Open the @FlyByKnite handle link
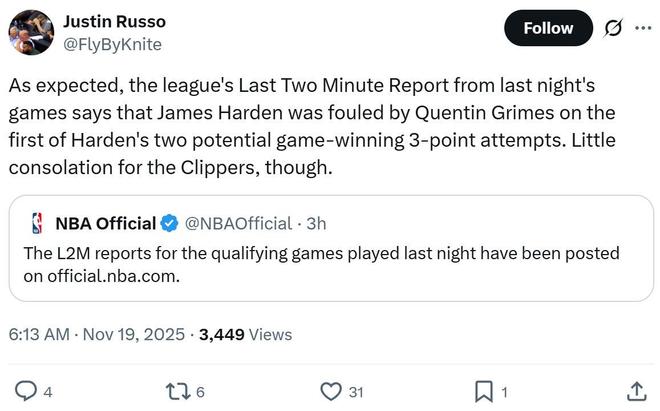This screenshot has width=660, height=411. point(112,44)
